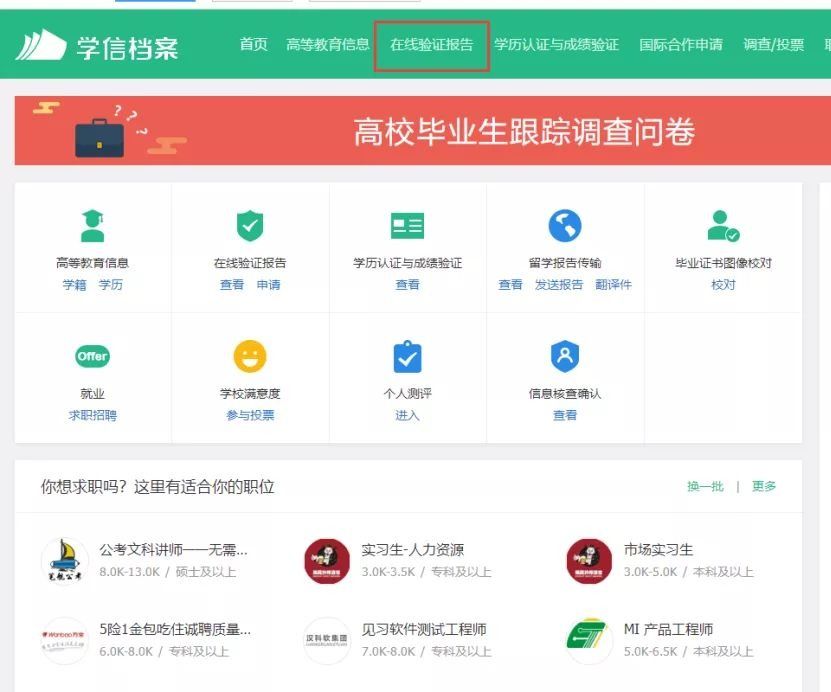Click the ID card icon for 学历认证与成绩验证
This screenshot has height=692, width=831.
(x=407, y=226)
